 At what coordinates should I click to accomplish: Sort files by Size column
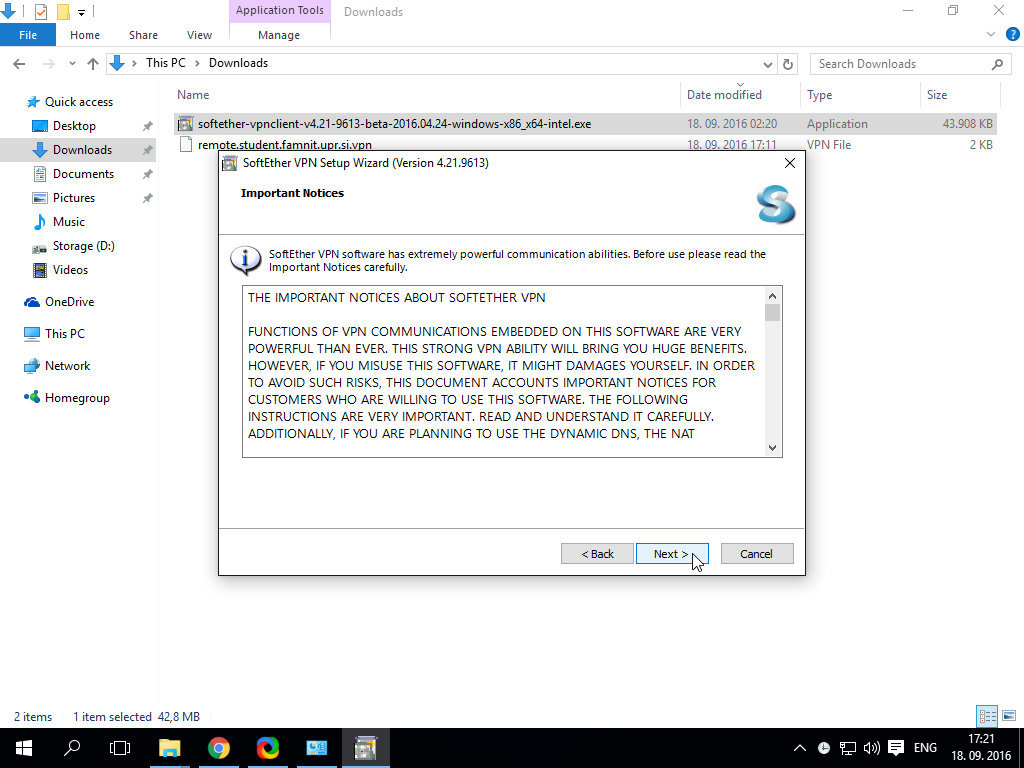tap(937, 95)
